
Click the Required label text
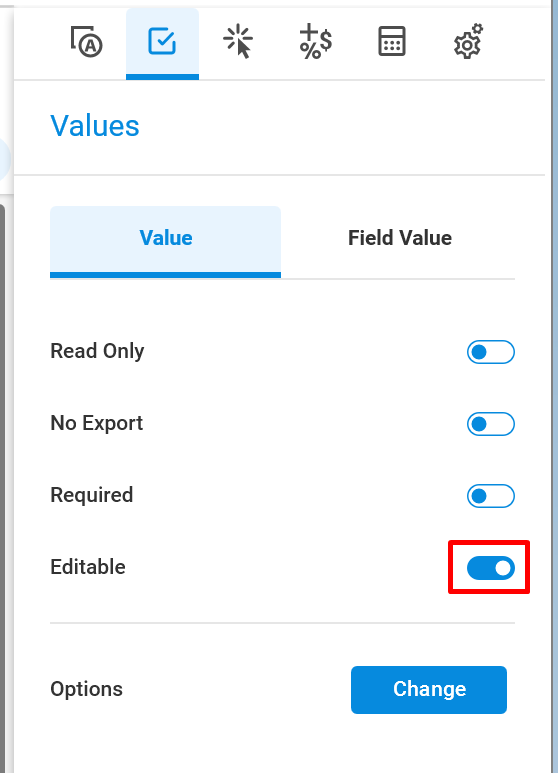[92, 495]
